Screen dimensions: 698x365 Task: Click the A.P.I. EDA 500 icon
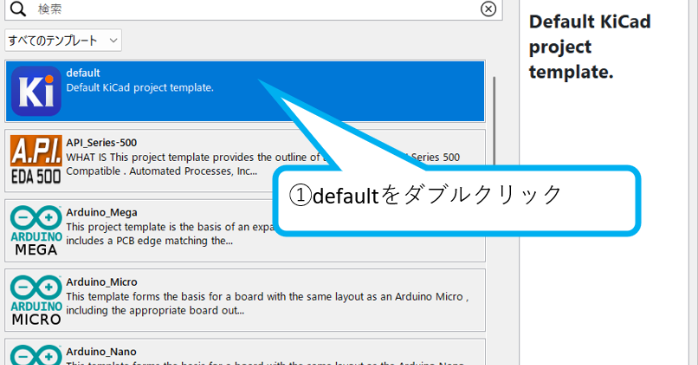36,160
